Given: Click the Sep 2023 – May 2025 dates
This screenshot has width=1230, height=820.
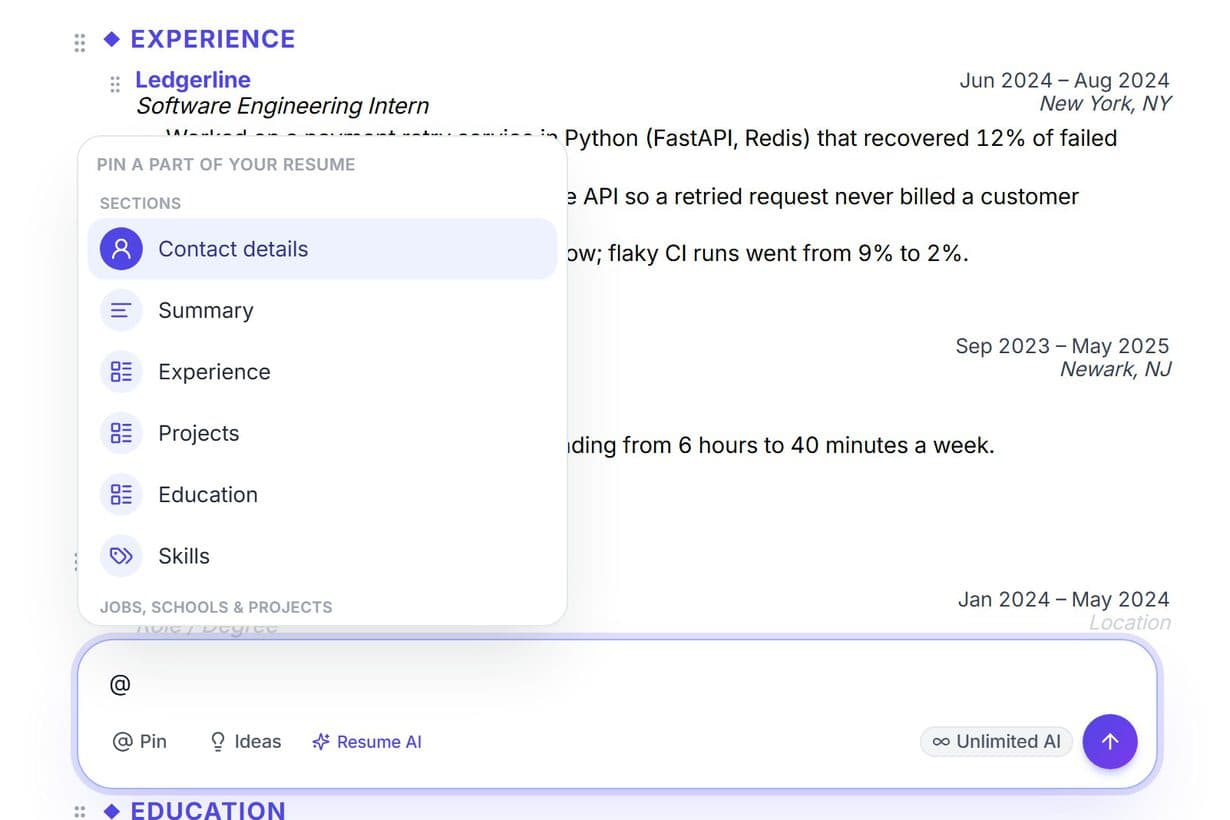Looking at the screenshot, I should [x=1062, y=346].
